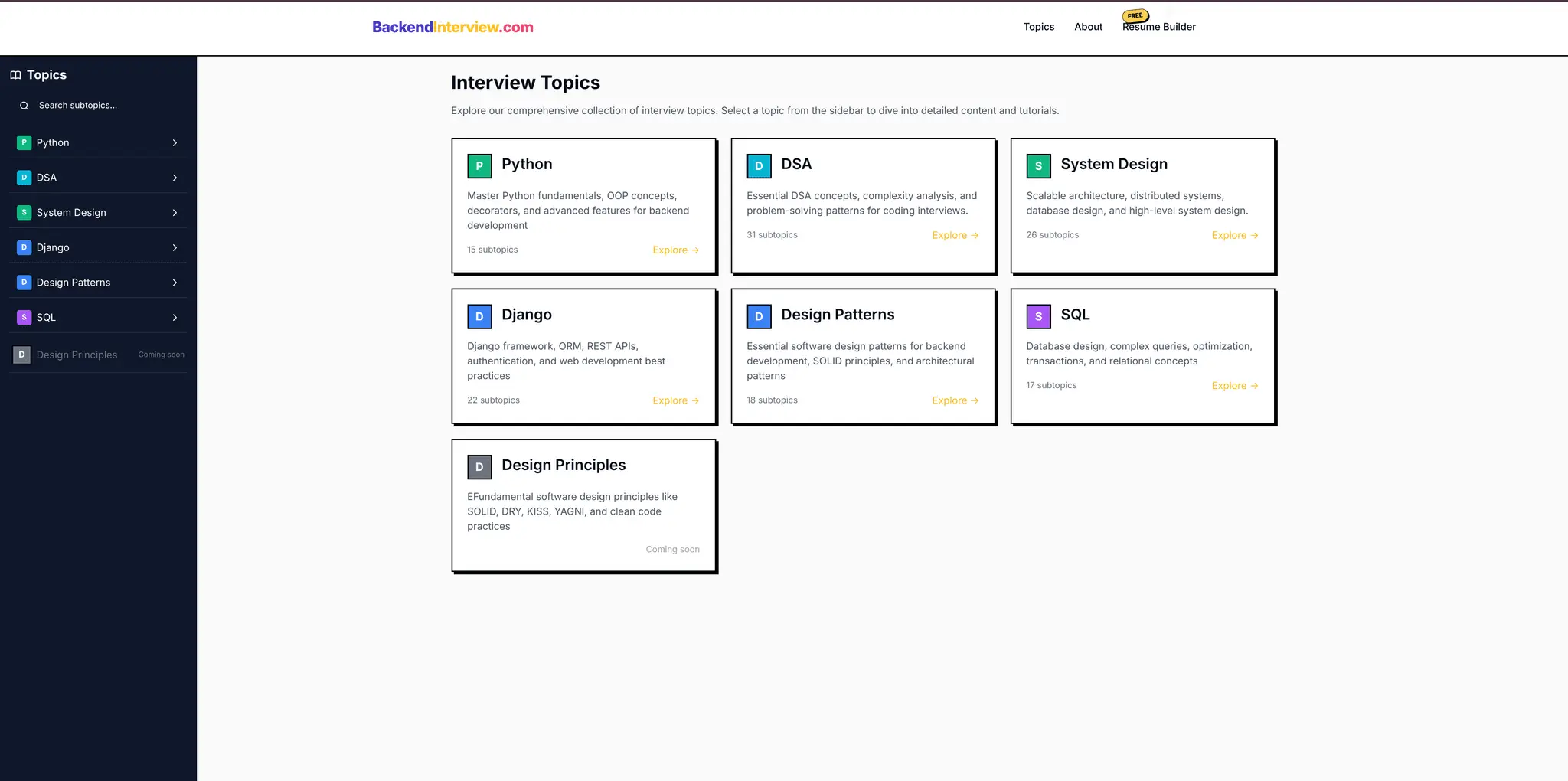Expand the System Design chevron in sidebar
The width and height of the screenshot is (1568, 781).
pyautogui.click(x=175, y=213)
